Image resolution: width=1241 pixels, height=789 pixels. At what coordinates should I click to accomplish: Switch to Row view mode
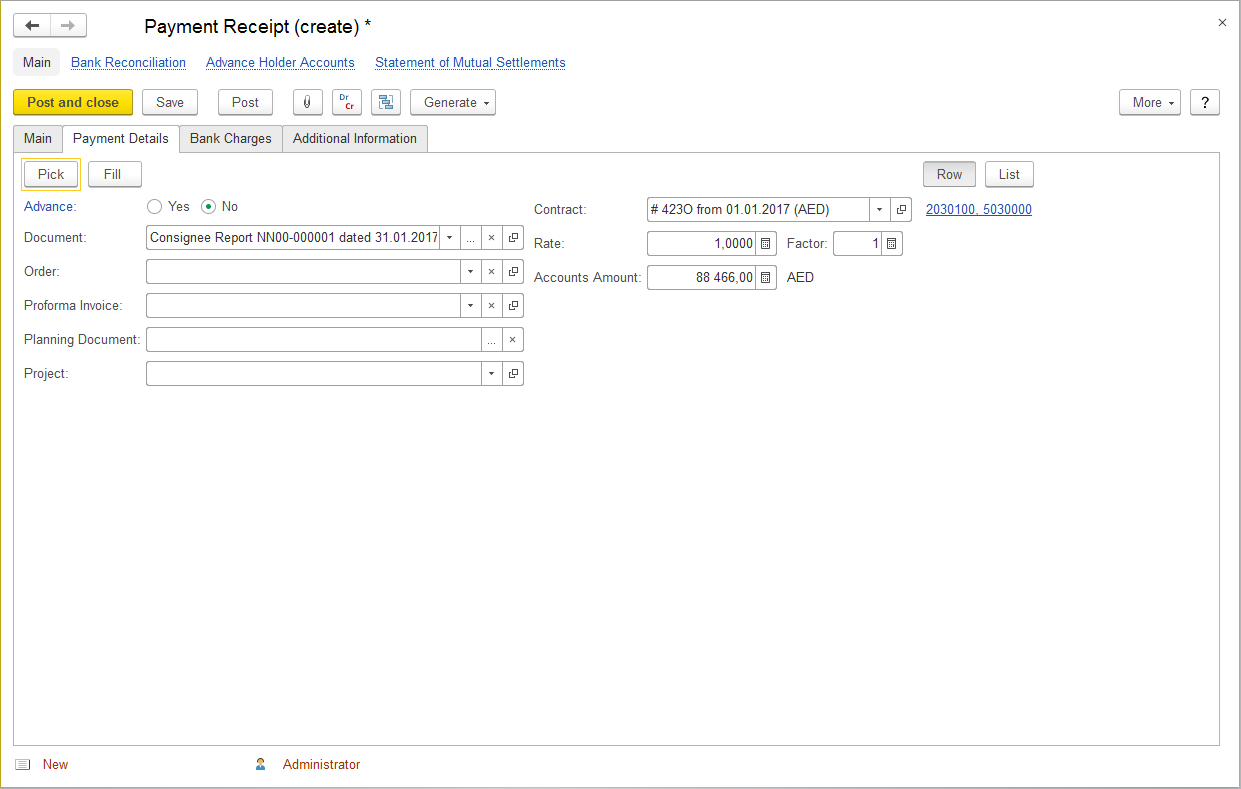click(x=948, y=174)
